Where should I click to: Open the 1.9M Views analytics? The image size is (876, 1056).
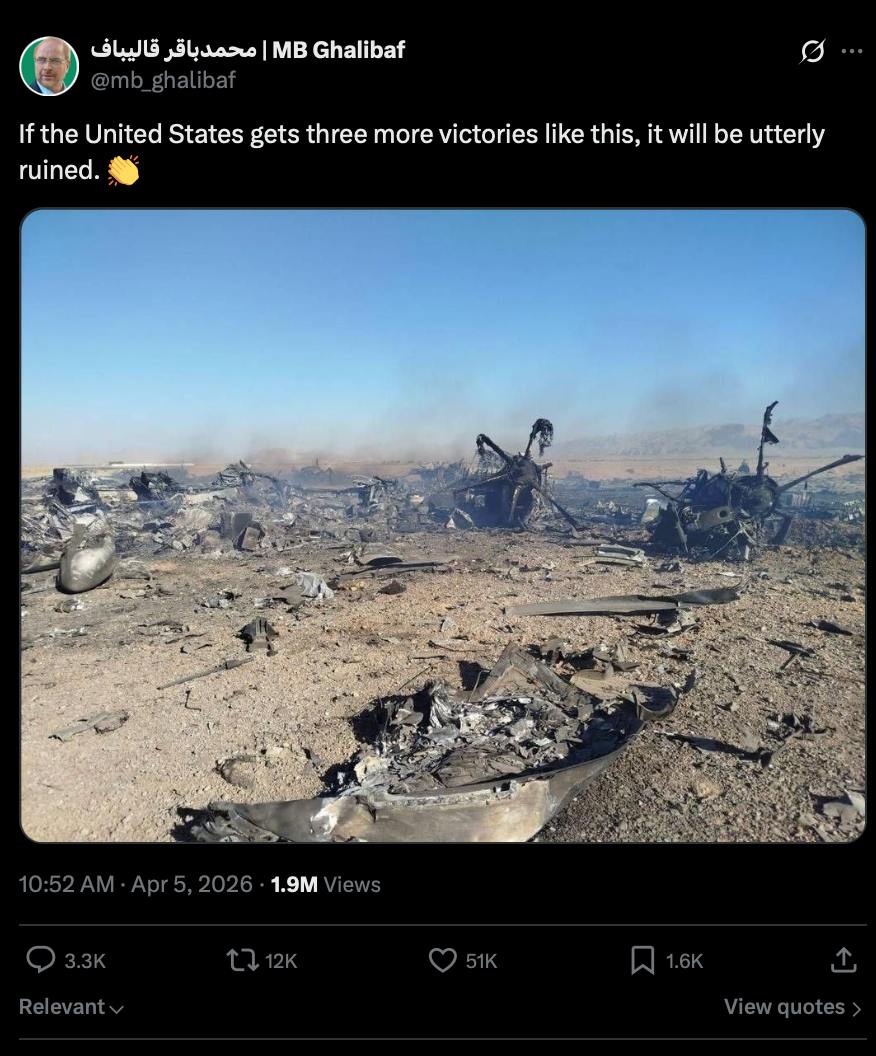click(325, 884)
